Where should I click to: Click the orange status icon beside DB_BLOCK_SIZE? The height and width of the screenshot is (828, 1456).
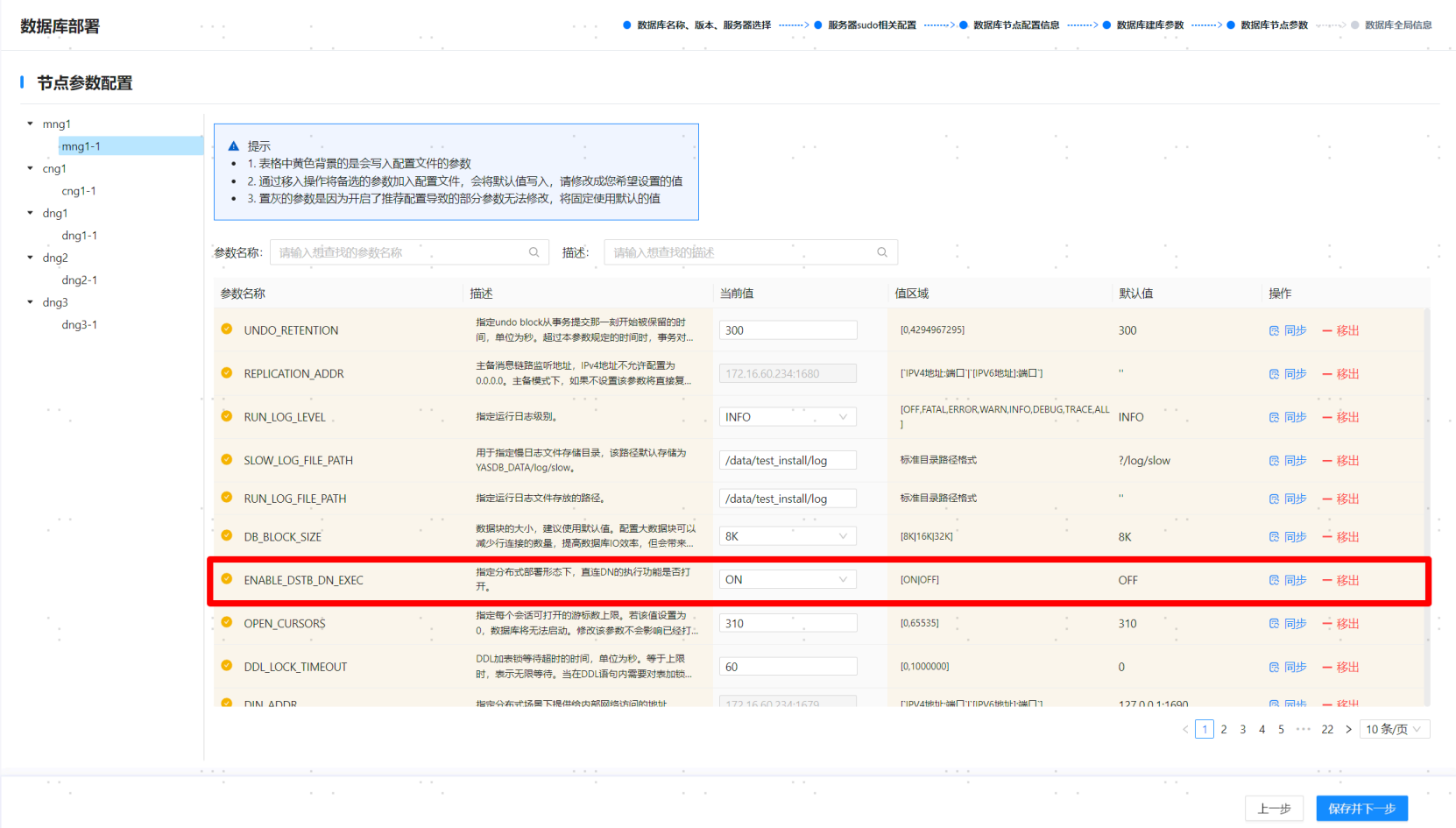(227, 536)
